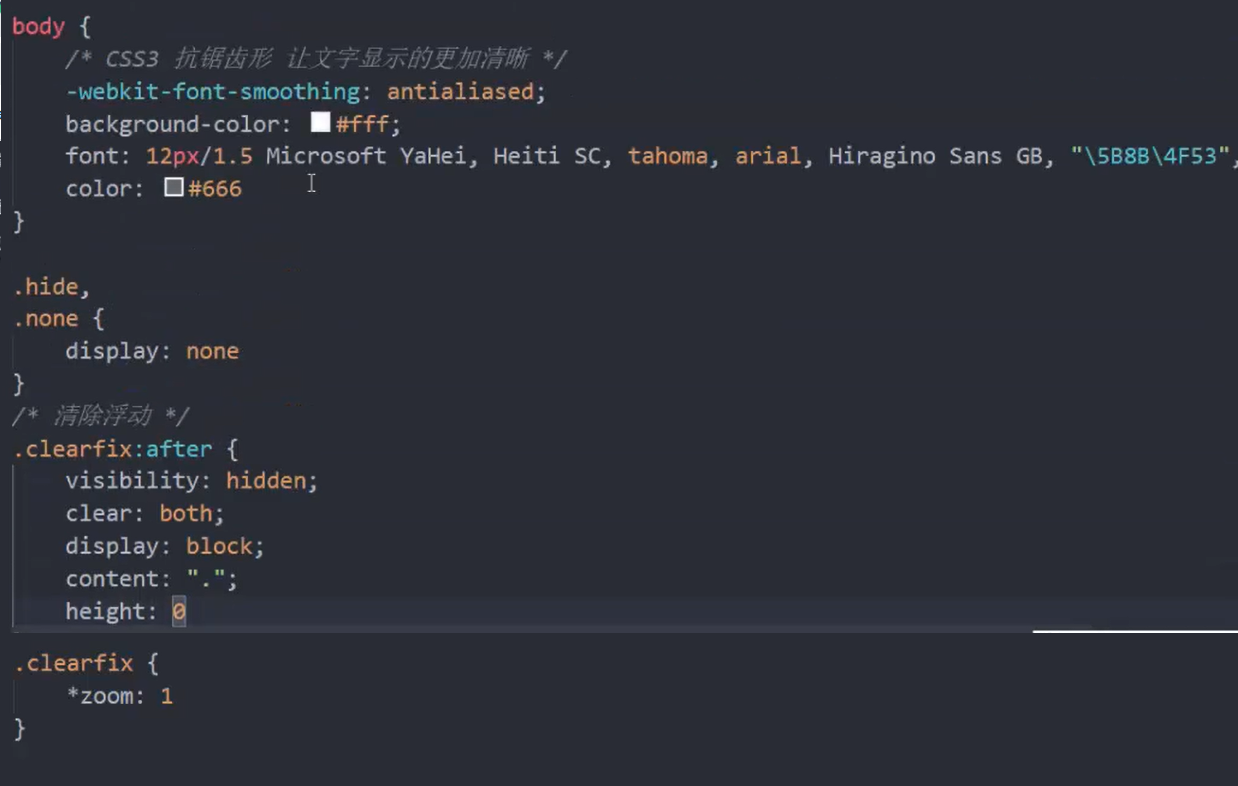
Task: Click the '.none' selector
Action: tap(45, 319)
